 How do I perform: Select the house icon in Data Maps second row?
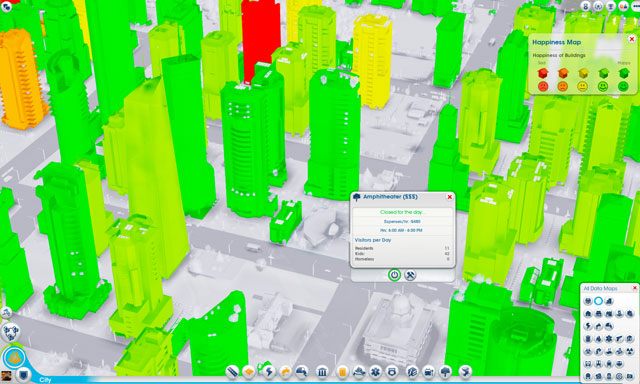click(588, 314)
